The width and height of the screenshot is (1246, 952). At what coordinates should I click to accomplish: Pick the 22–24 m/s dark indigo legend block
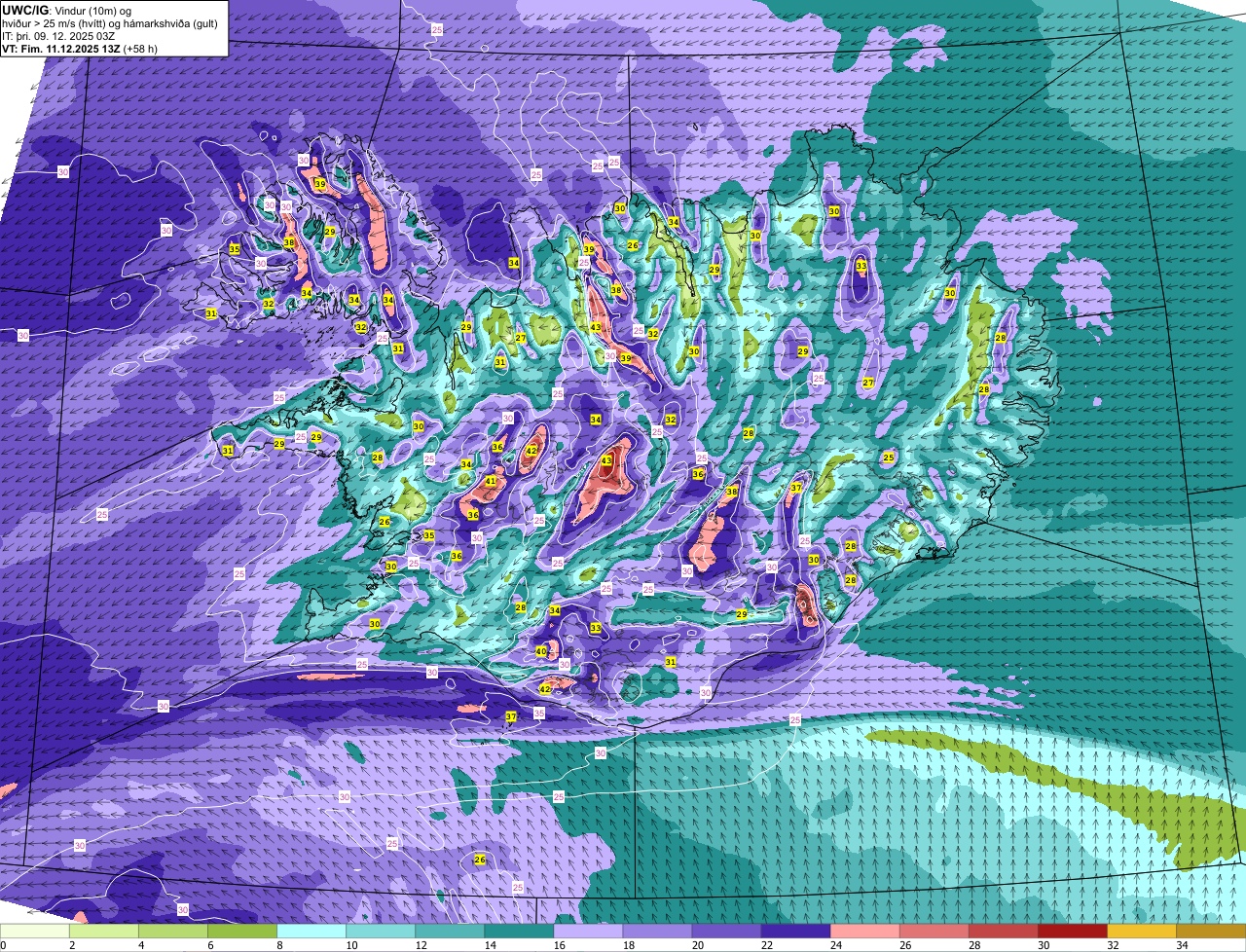tap(795, 932)
